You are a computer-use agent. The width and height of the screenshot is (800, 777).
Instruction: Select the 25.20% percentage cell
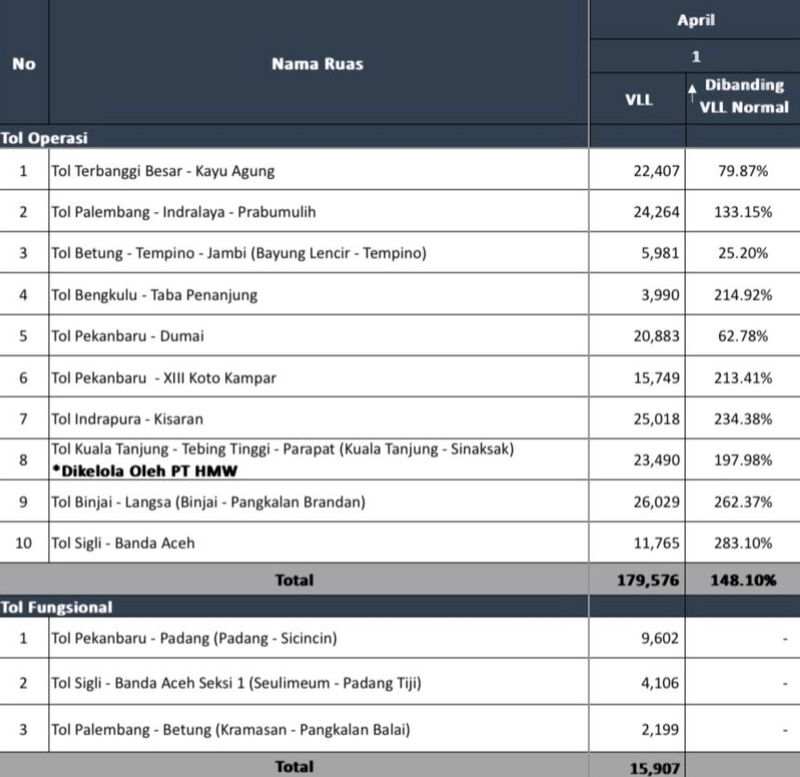click(742, 253)
